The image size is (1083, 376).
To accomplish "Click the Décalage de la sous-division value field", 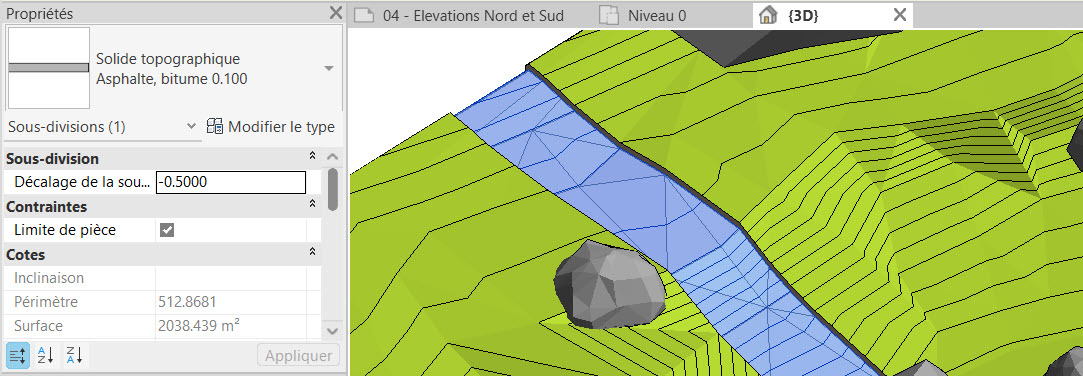I will click(x=231, y=182).
